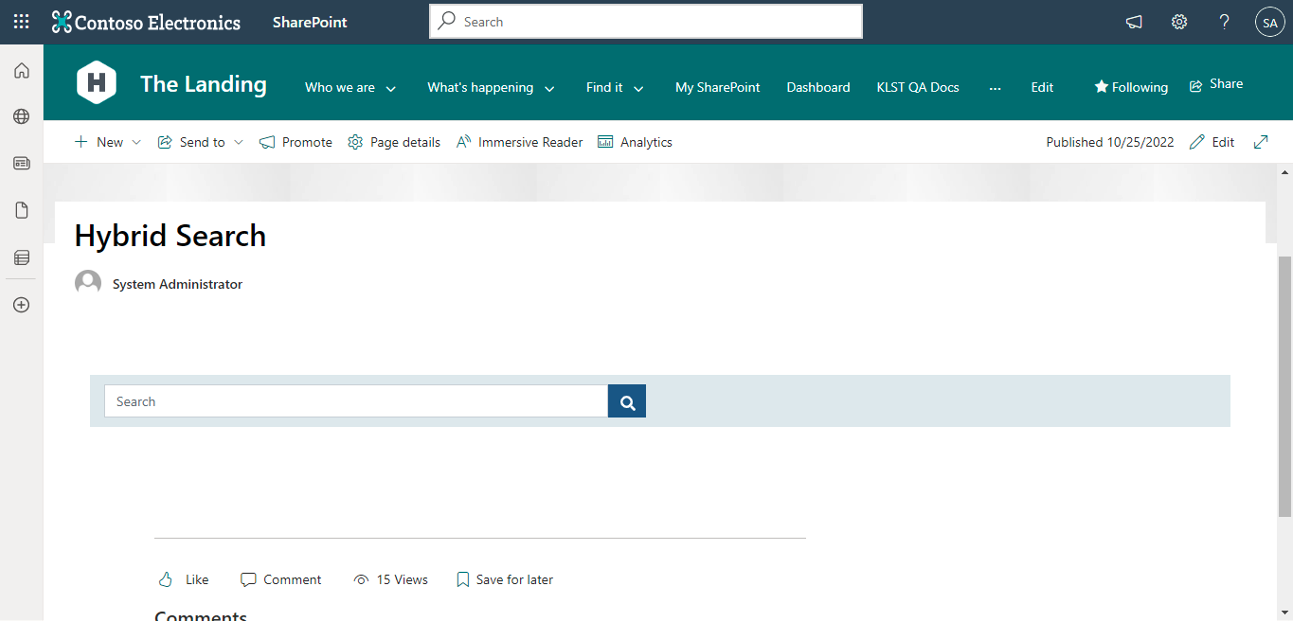Click Comment button below page
The width and height of the screenshot is (1293, 621).
click(x=281, y=580)
